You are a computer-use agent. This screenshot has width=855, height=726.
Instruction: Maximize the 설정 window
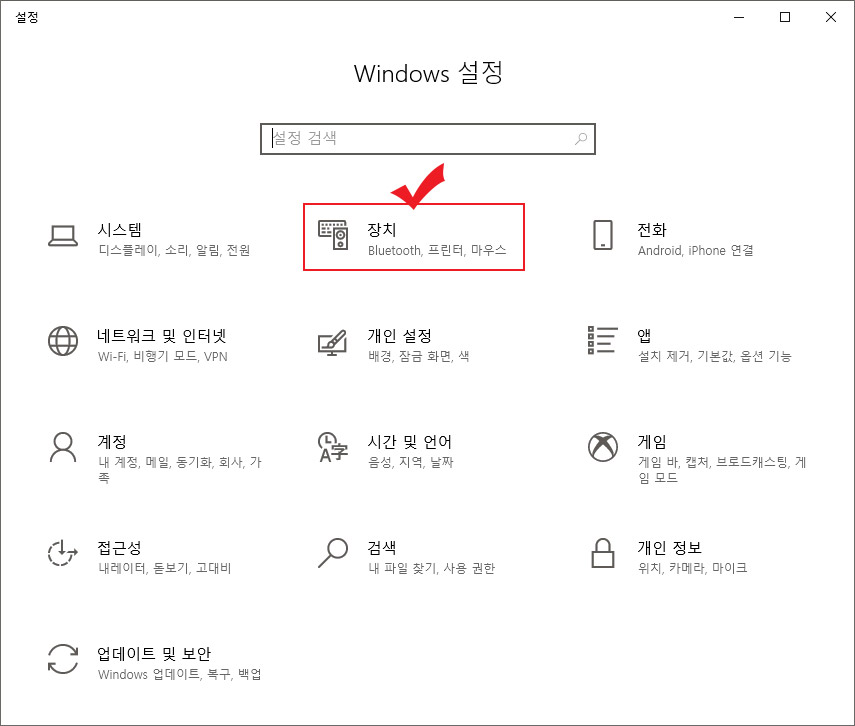[x=785, y=17]
